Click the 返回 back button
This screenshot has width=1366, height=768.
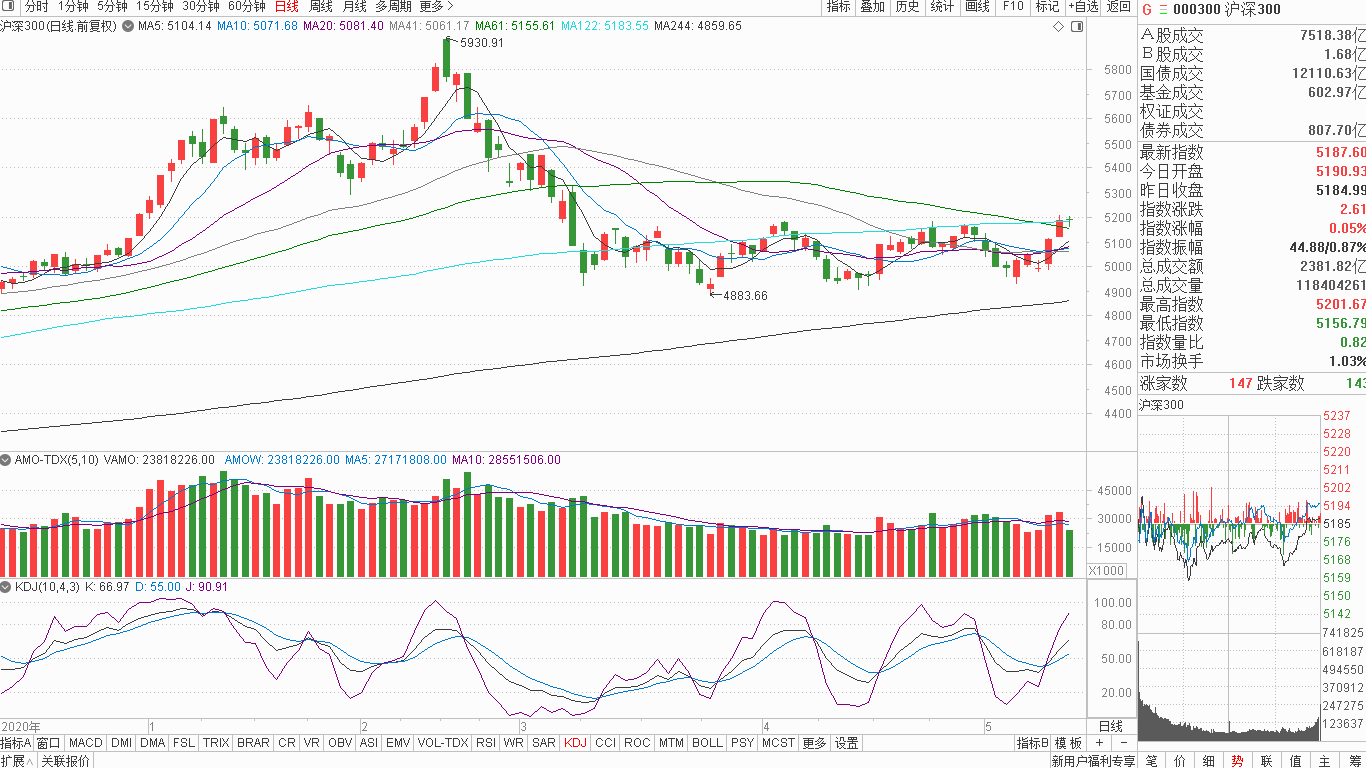(1118, 7)
